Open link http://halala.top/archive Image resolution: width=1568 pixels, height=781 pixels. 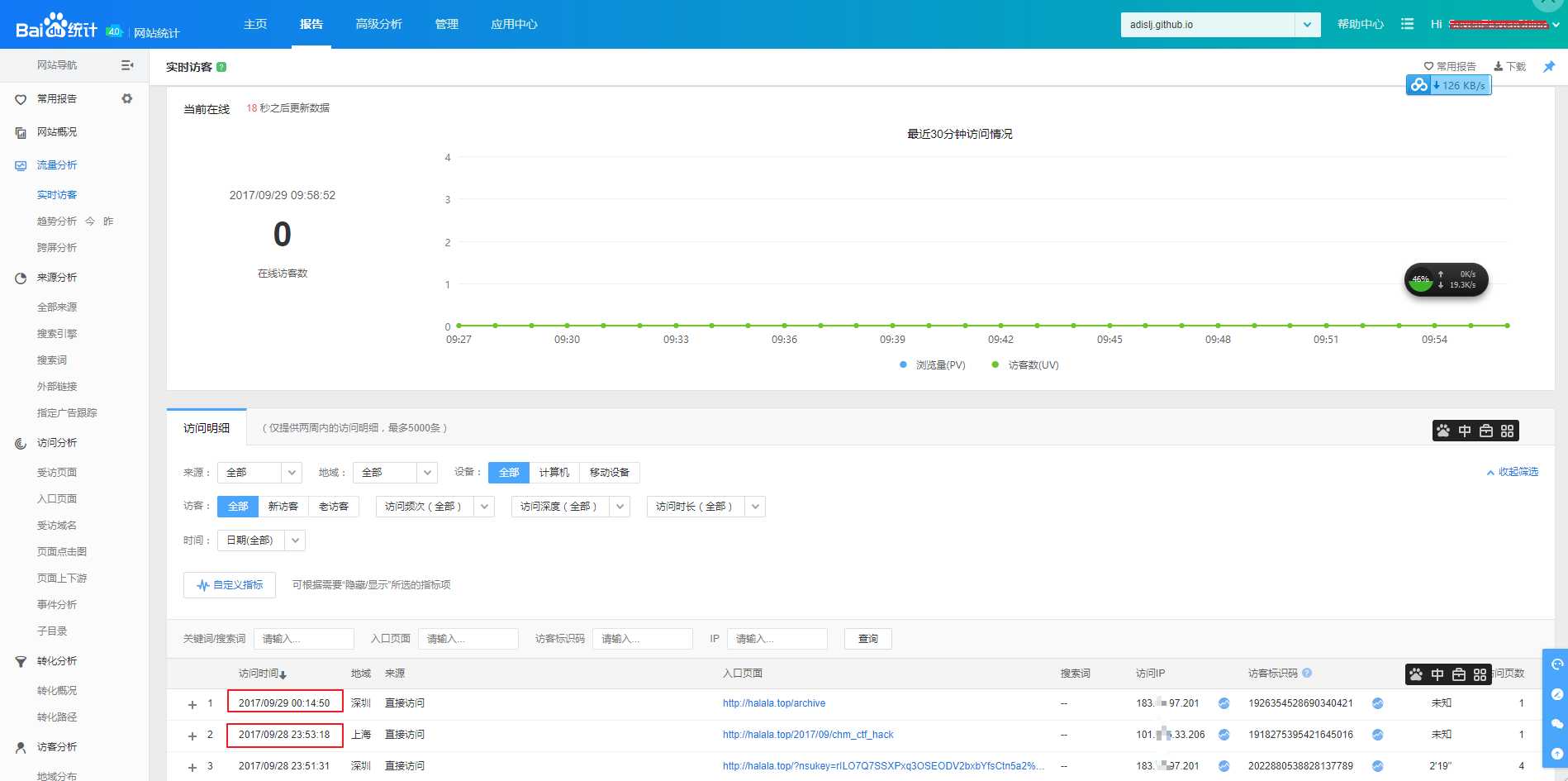(x=774, y=703)
